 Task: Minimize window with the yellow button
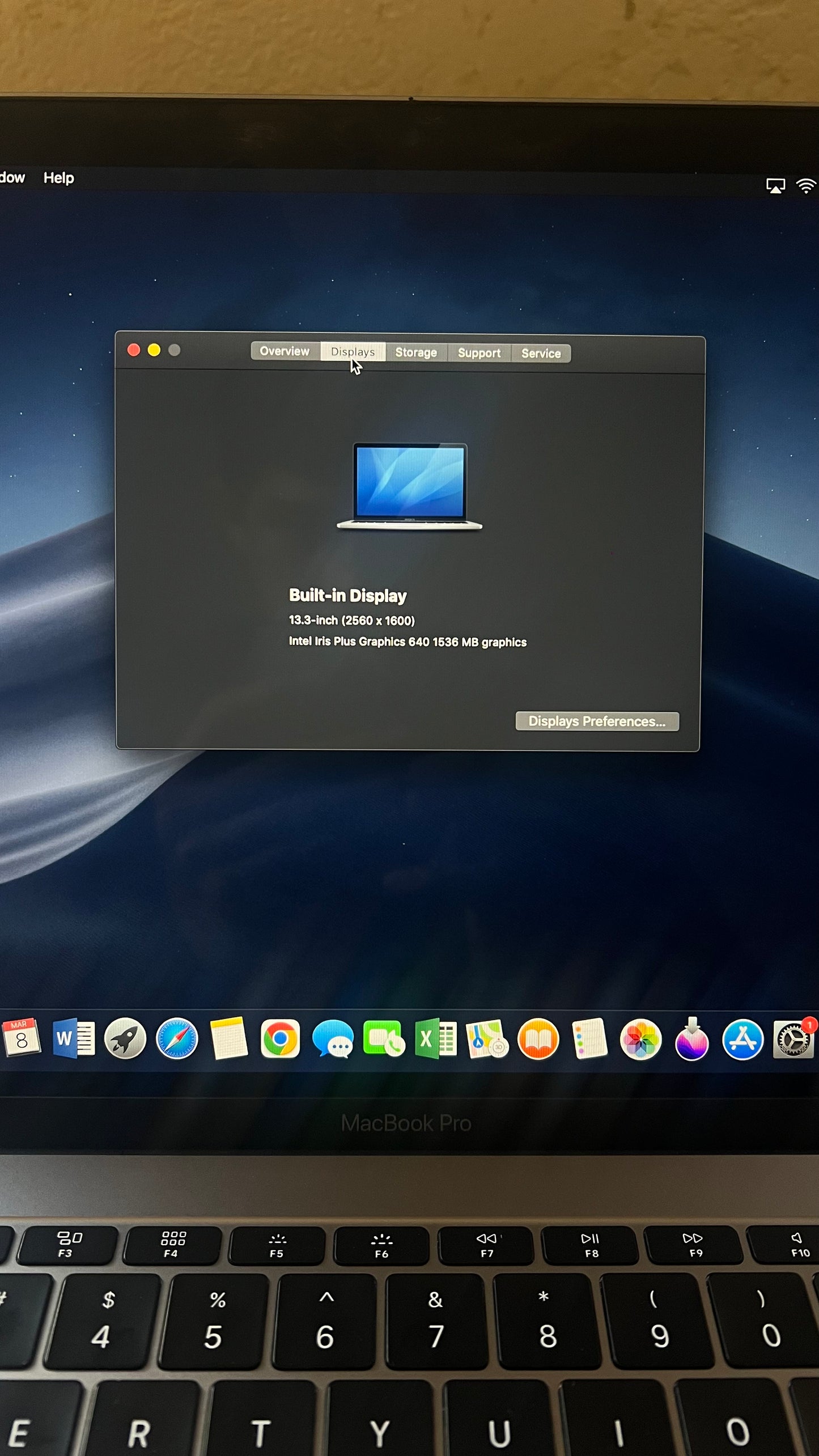coord(154,350)
